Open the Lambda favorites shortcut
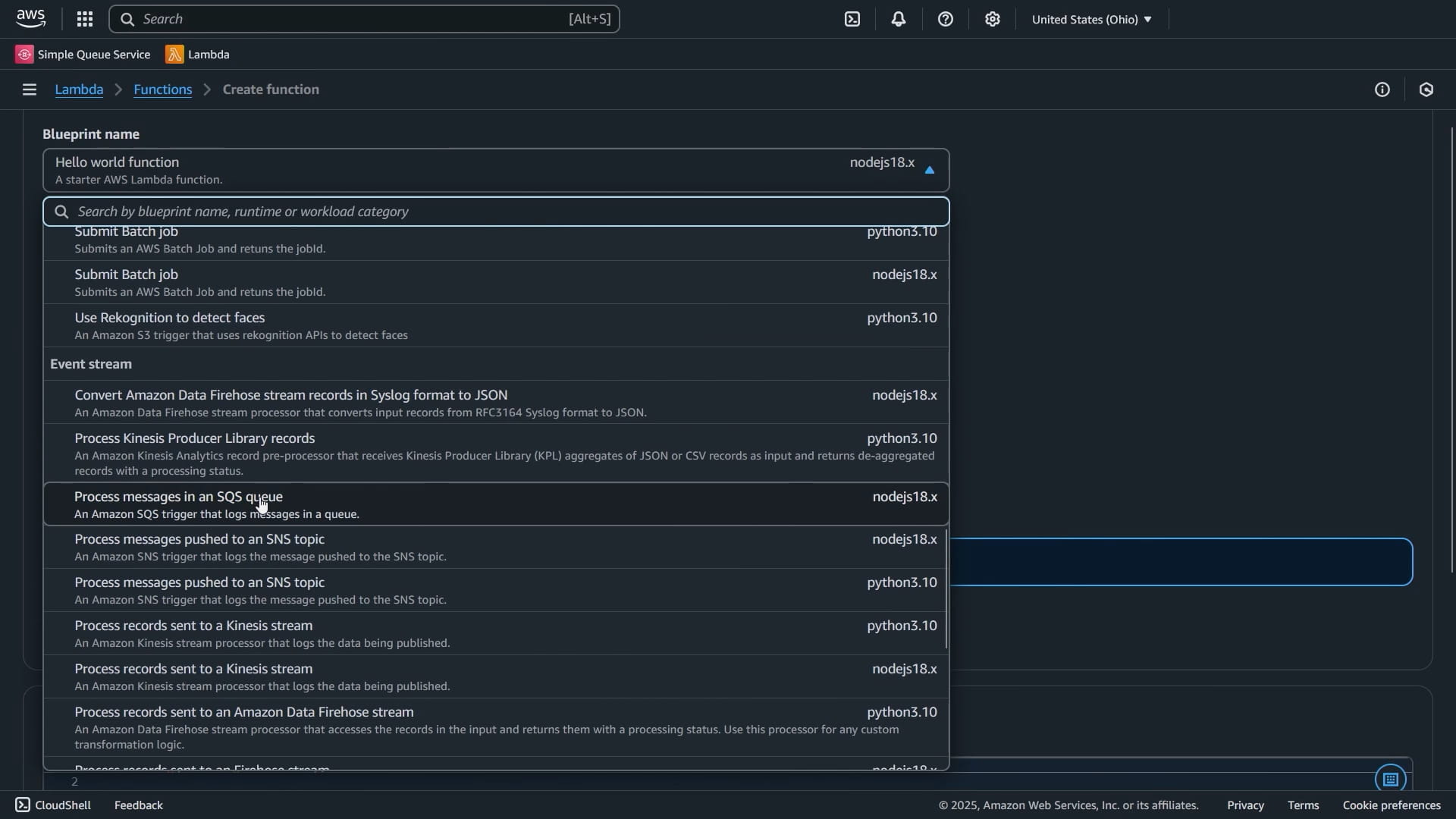 pos(198,55)
